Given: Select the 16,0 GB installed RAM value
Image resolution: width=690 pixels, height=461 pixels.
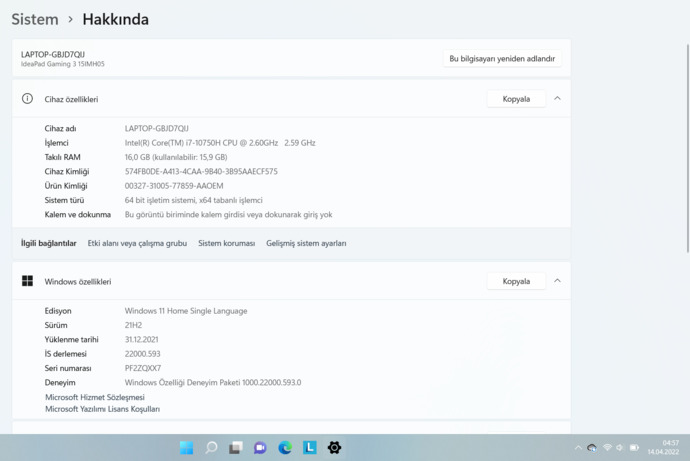Looking at the screenshot, I should [x=176, y=157].
